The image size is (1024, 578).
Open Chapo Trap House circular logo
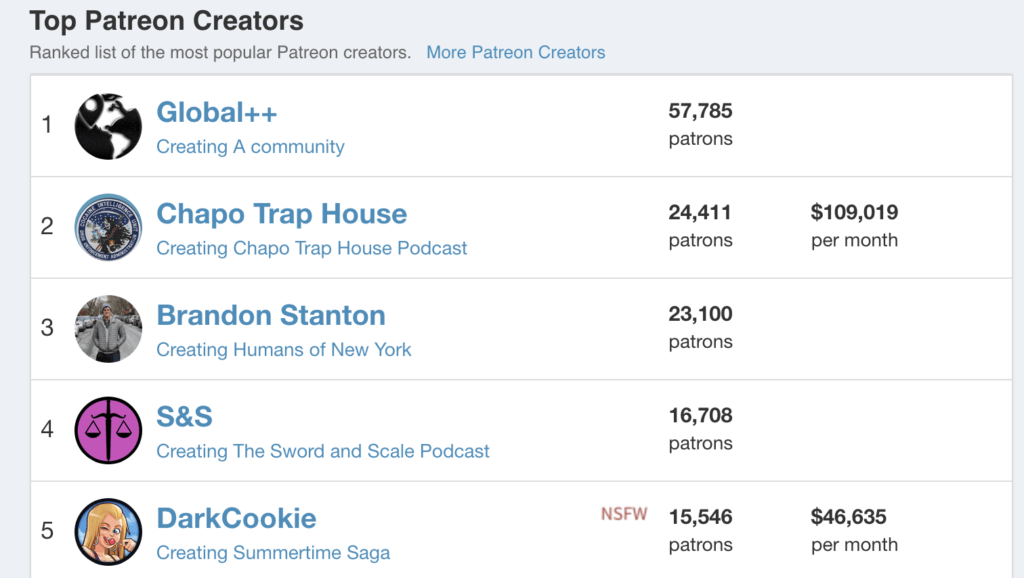108,227
